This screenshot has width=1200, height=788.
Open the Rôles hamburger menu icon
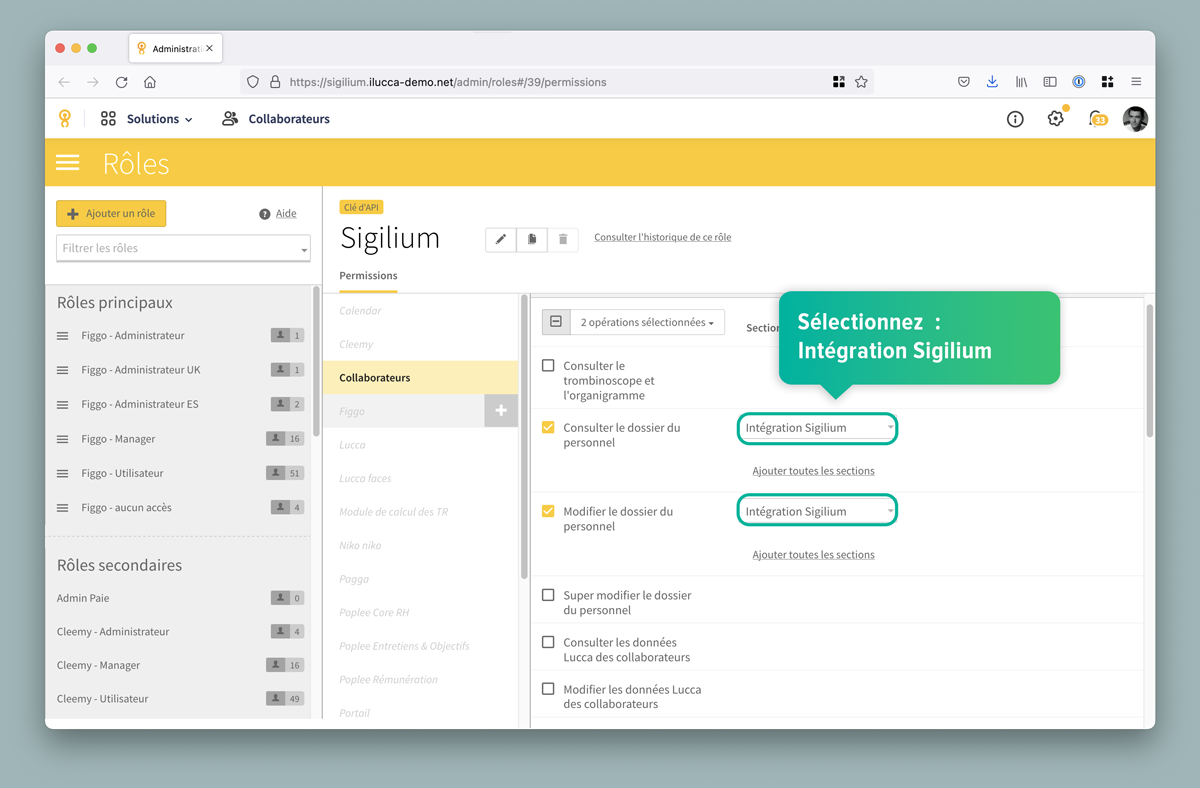click(68, 163)
